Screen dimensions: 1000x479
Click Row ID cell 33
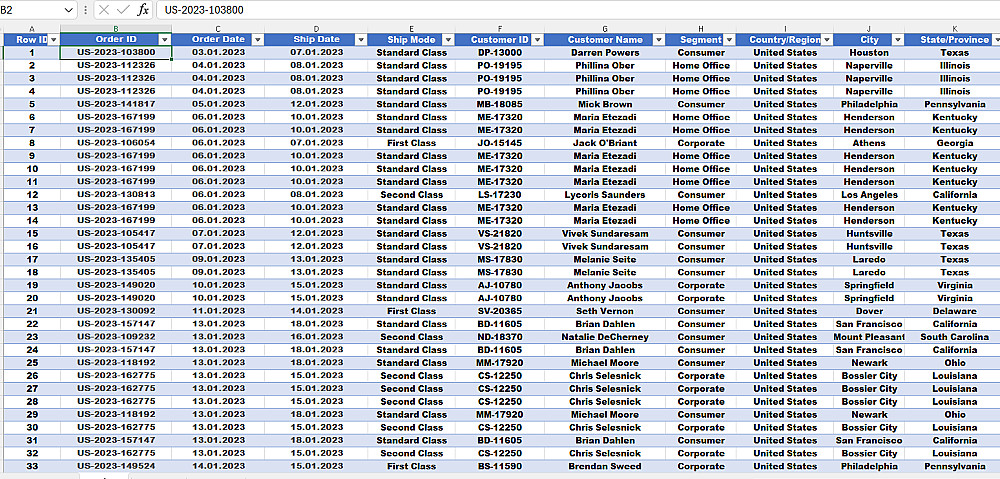coord(32,466)
